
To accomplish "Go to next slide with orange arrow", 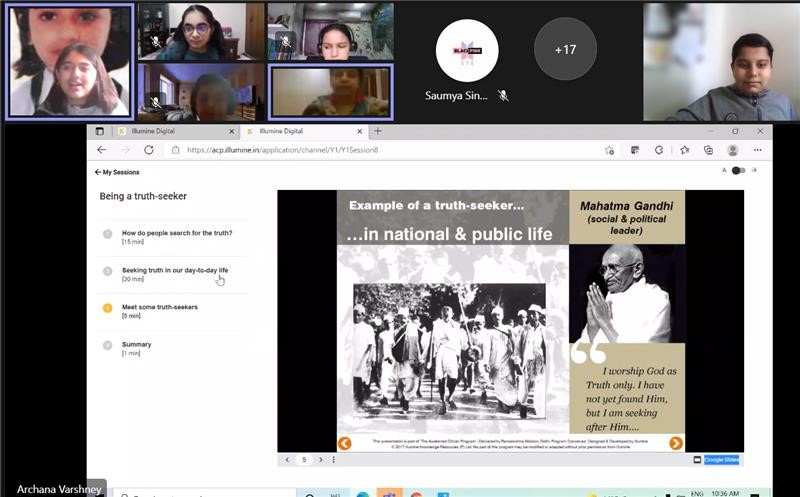I will tap(676, 443).
